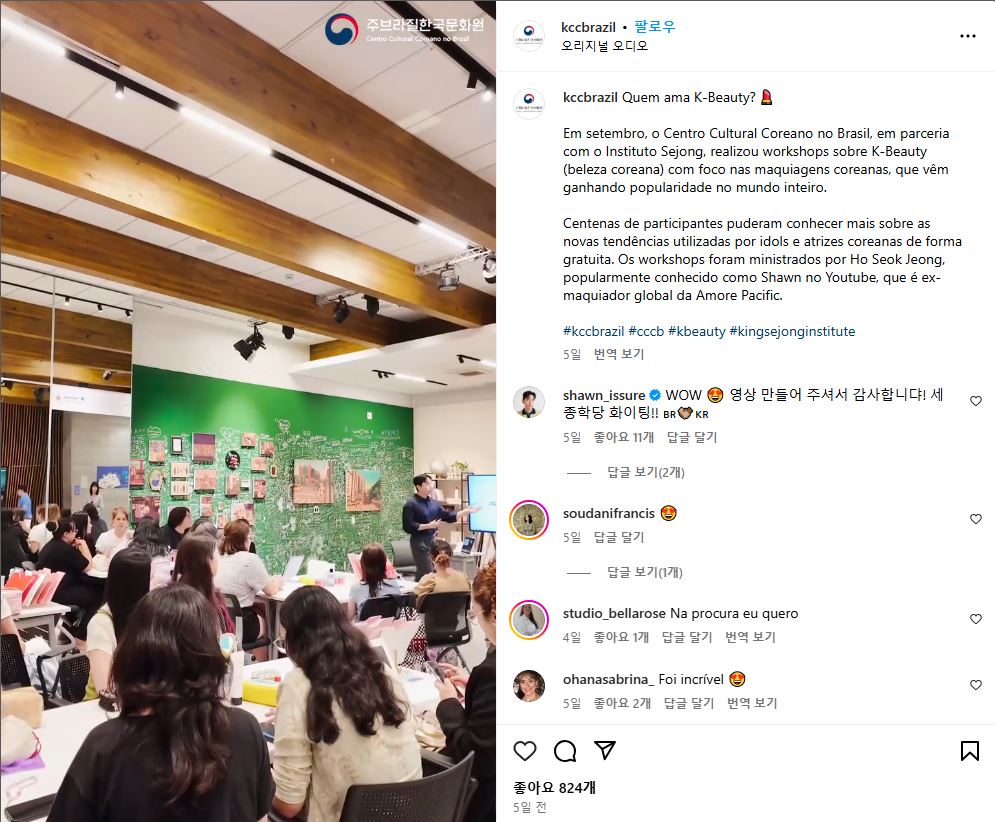Screen dimensions: 995x822
Task: Like shawn_issure's comment heart
Action: pyautogui.click(x=976, y=401)
